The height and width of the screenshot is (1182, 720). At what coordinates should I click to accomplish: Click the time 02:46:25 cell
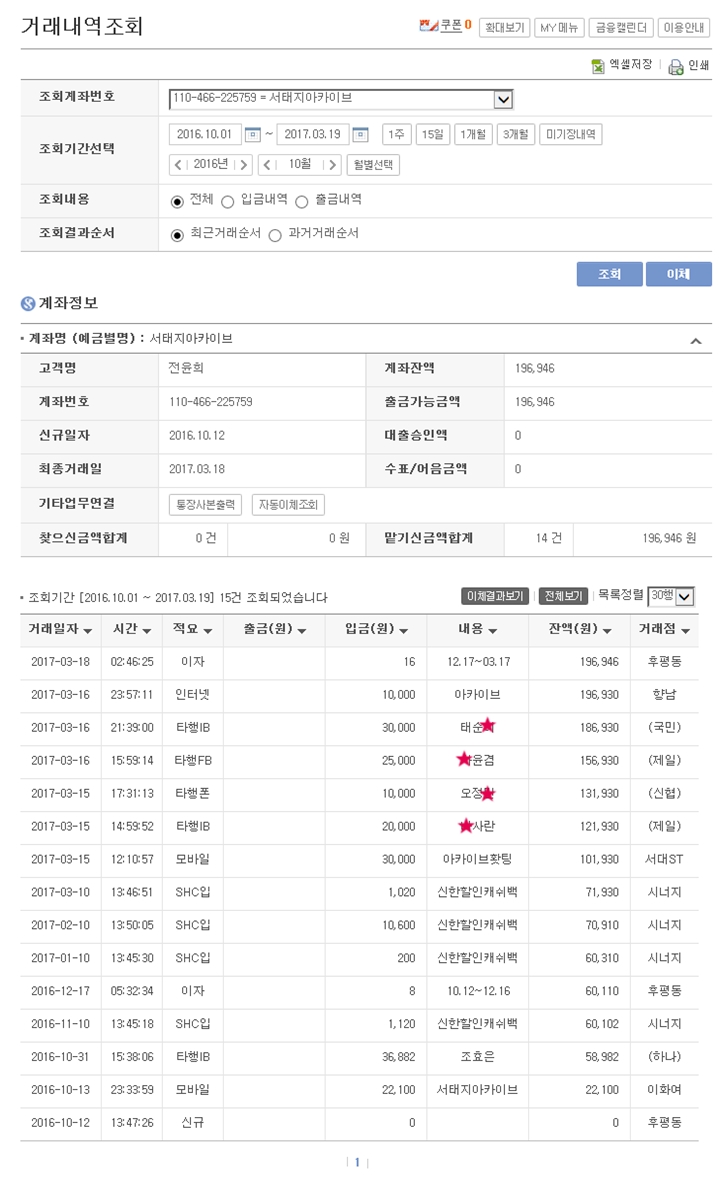(x=132, y=662)
